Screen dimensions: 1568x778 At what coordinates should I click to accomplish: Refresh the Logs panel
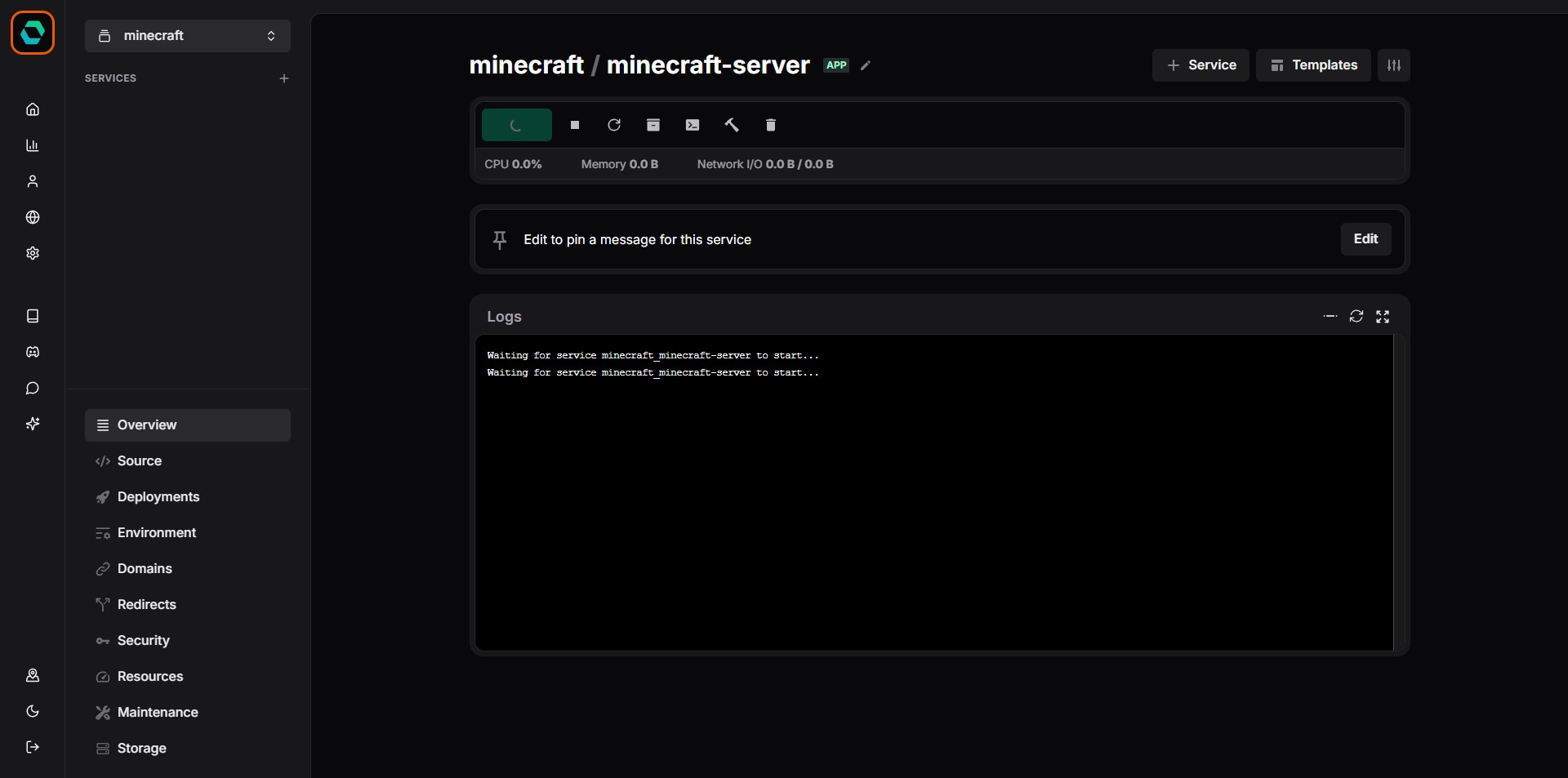(x=1356, y=317)
